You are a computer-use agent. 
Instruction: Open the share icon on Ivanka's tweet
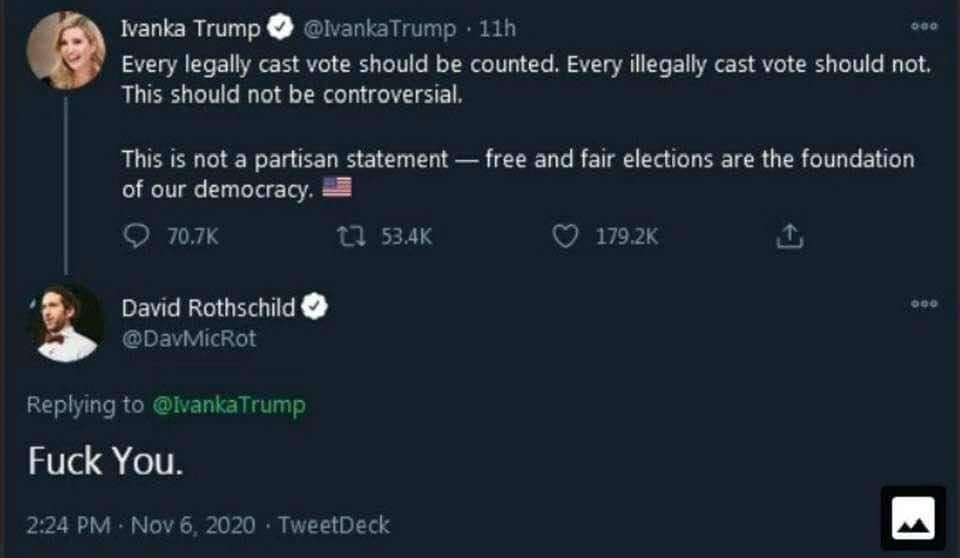[790, 236]
